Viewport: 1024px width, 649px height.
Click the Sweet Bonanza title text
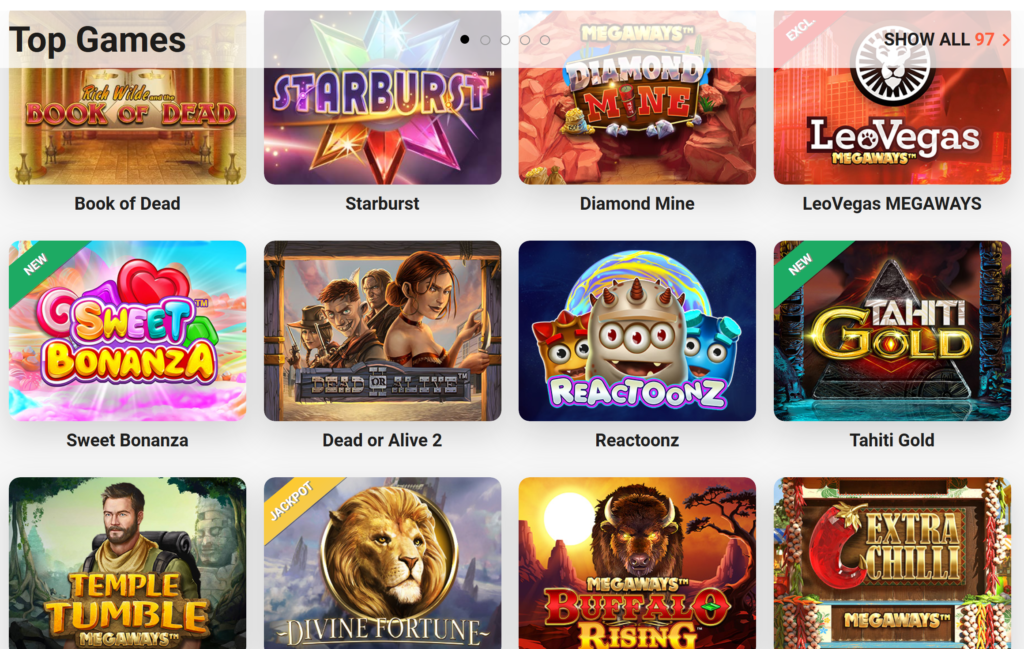(x=127, y=440)
